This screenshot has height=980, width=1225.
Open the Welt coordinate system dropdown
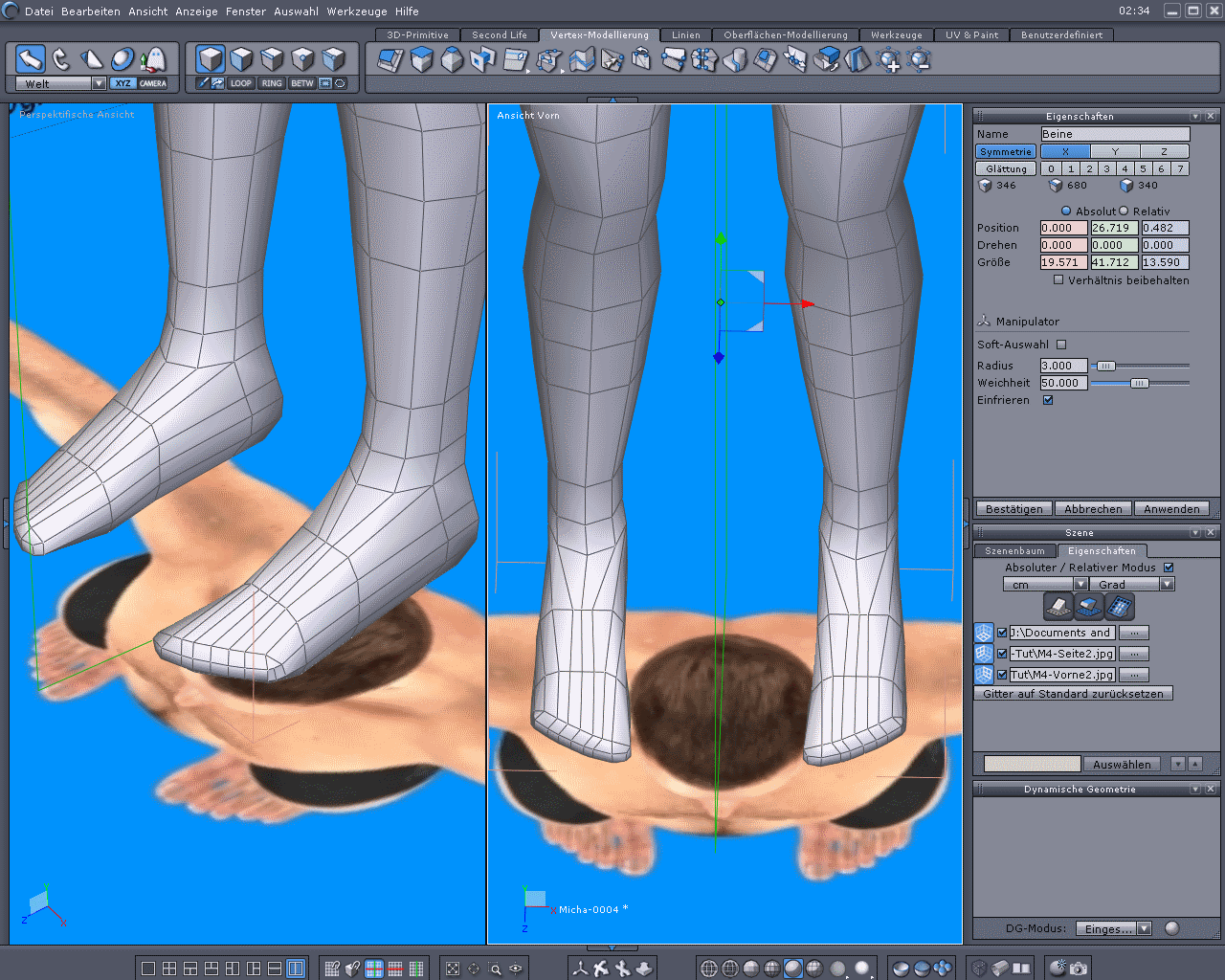[x=99, y=83]
